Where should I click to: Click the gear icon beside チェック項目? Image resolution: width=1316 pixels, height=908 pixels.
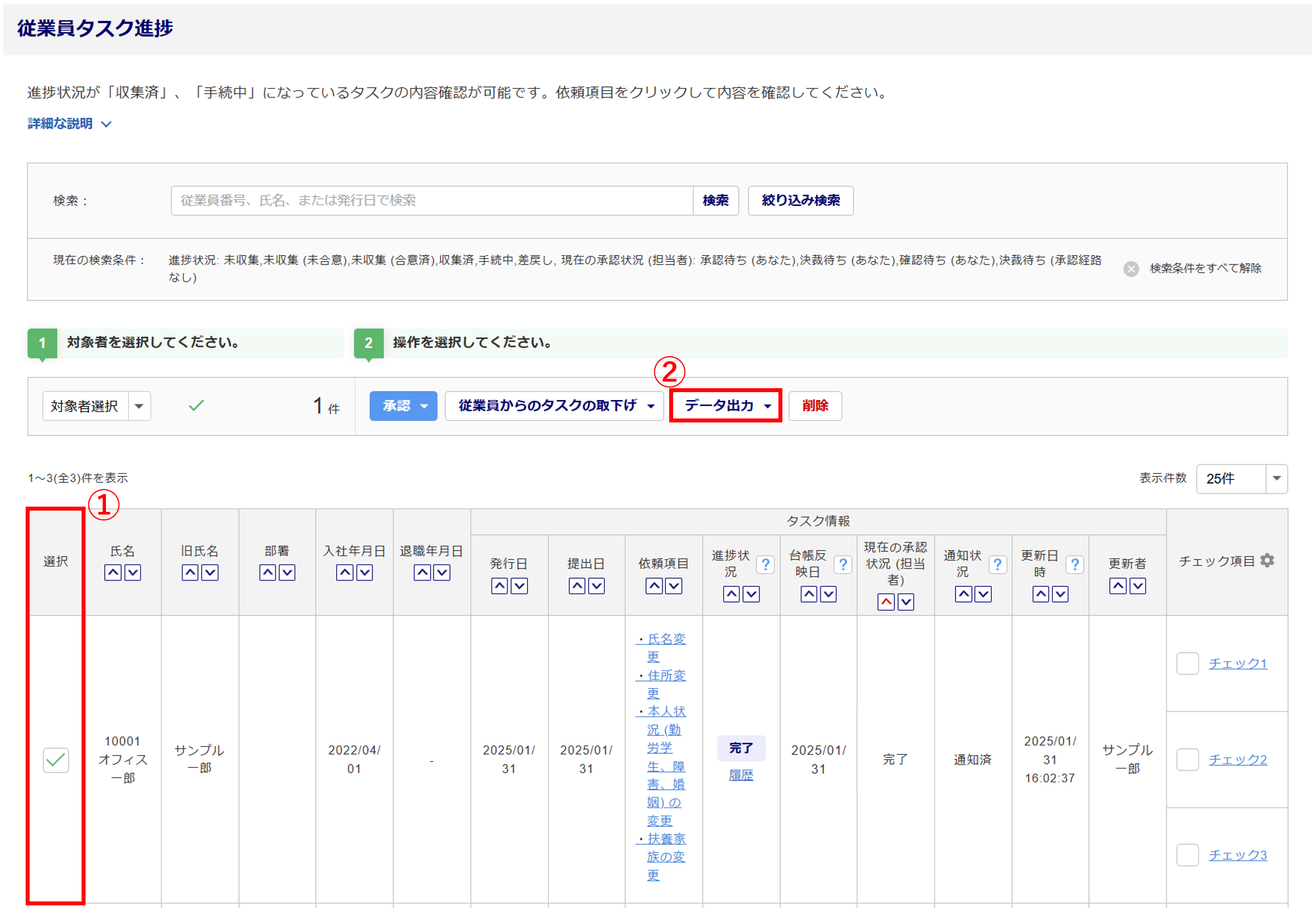(1267, 561)
